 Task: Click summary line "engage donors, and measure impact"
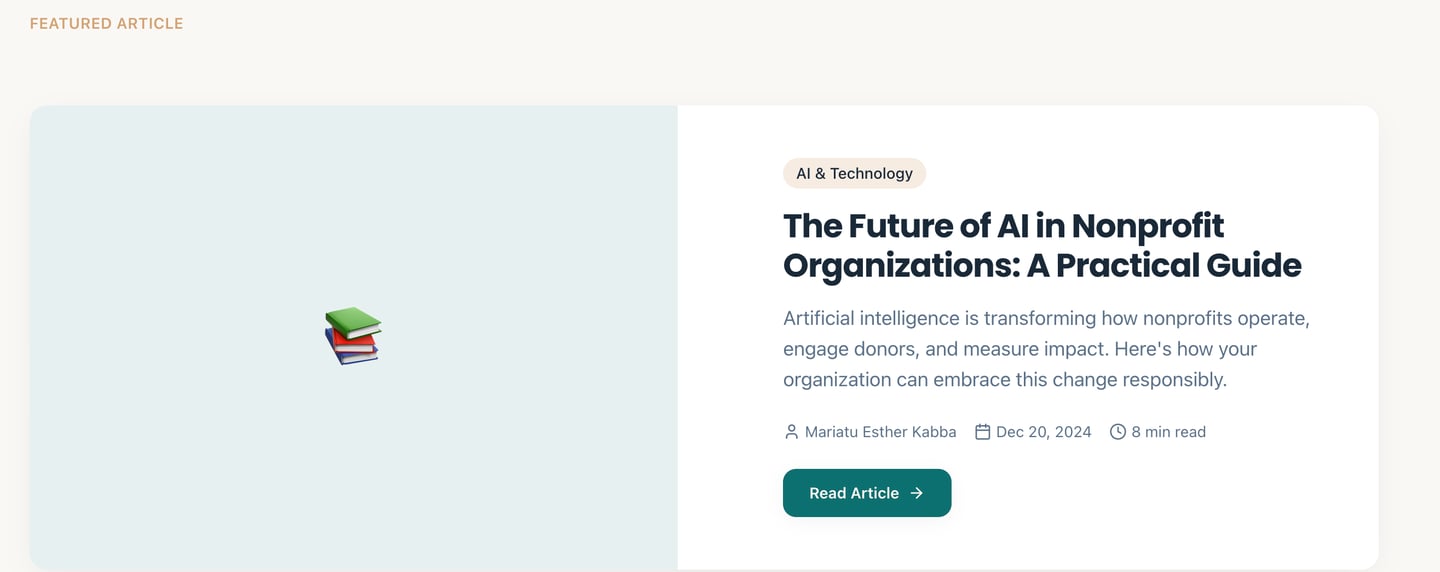point(1019,349)
